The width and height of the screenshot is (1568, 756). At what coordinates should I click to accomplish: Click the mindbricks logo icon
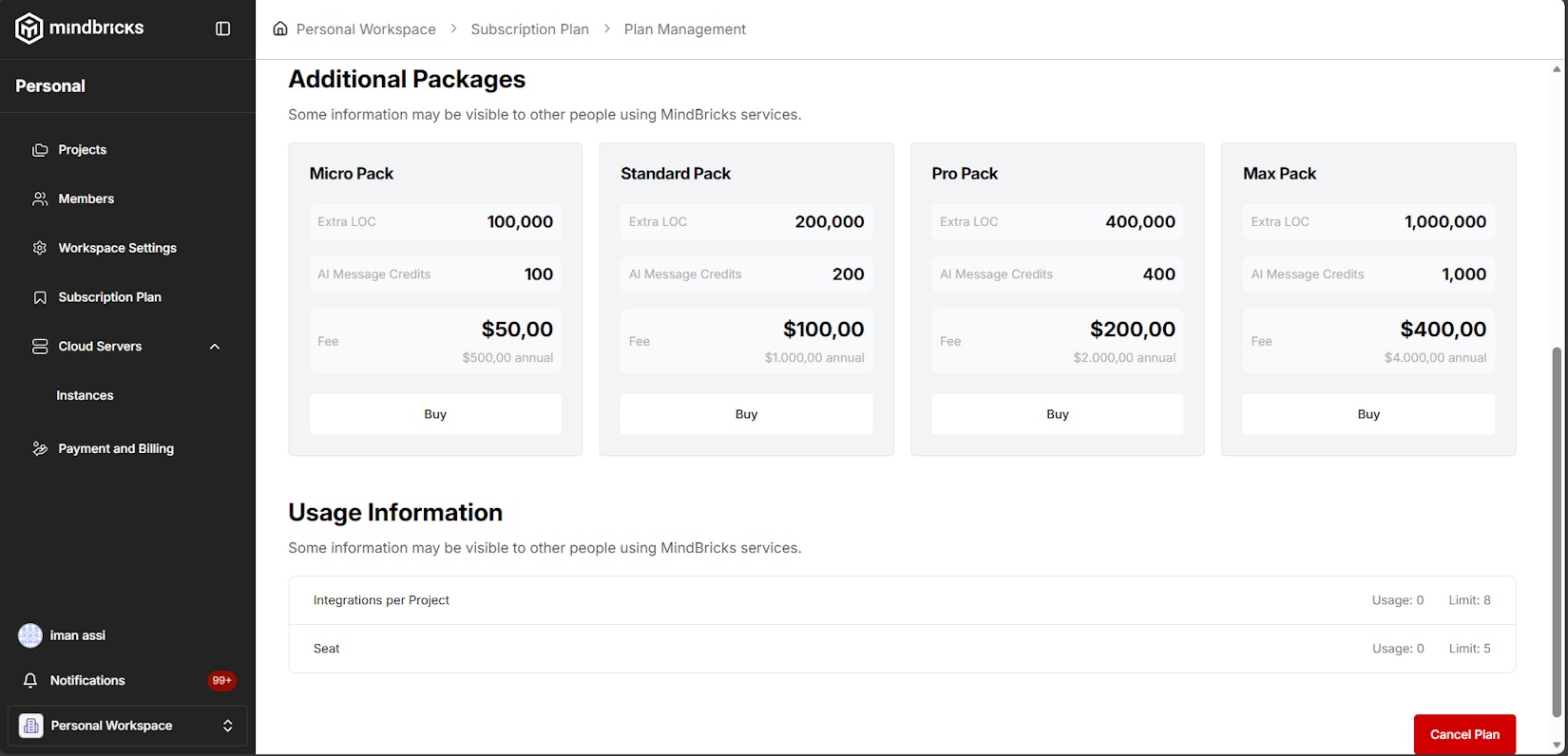pos(29,28)
